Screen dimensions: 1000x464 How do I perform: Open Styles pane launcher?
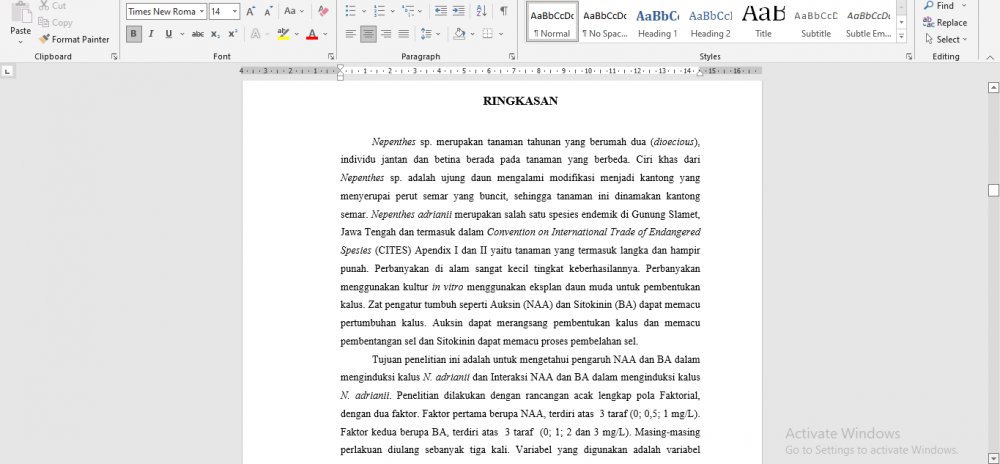(x=909, y=57)
